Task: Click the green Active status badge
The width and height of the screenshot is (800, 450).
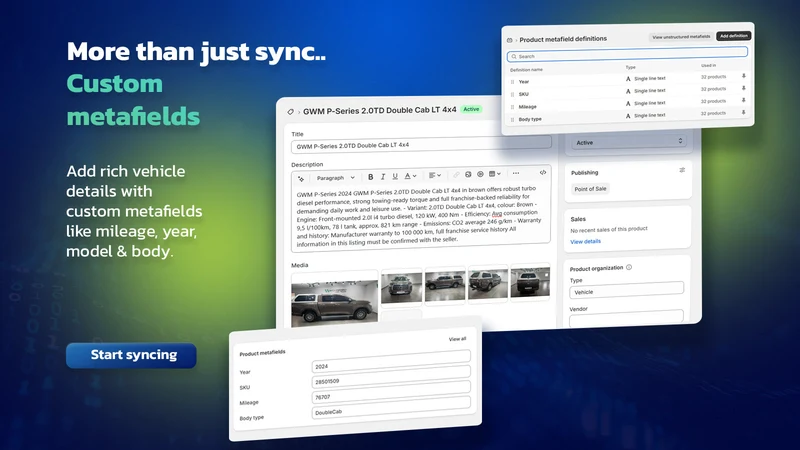Action: coord(471,109)
